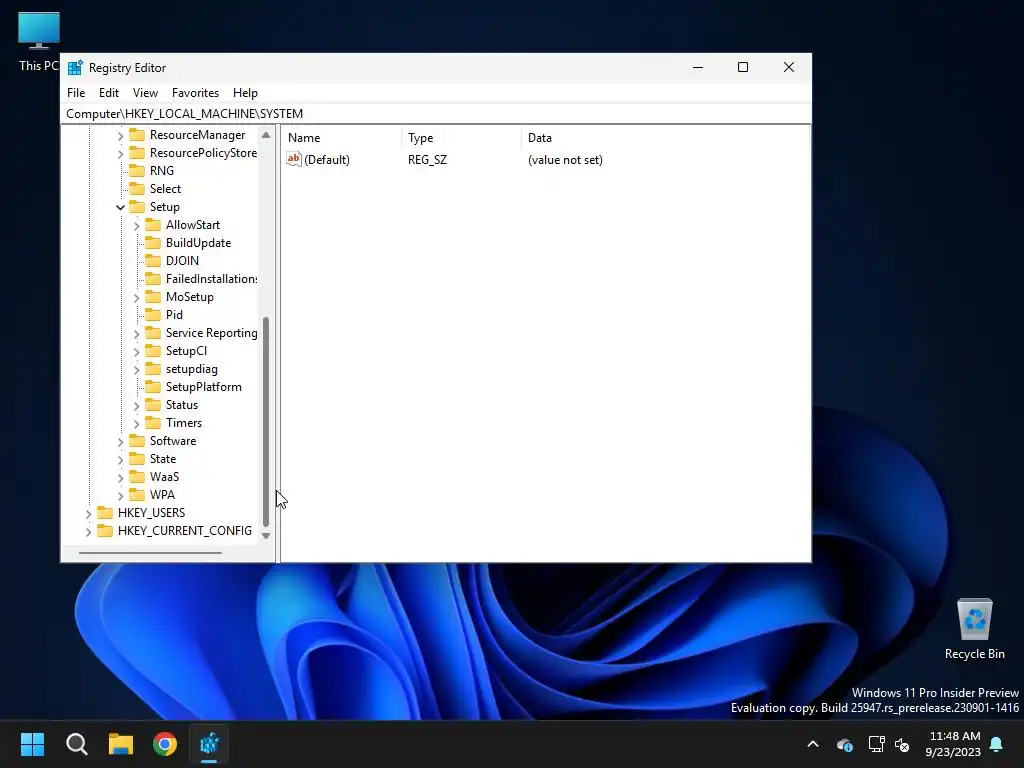The width and height of the screenshot is (1024, 768).
Task: Expand the State key
Action: tap(120, 460)
